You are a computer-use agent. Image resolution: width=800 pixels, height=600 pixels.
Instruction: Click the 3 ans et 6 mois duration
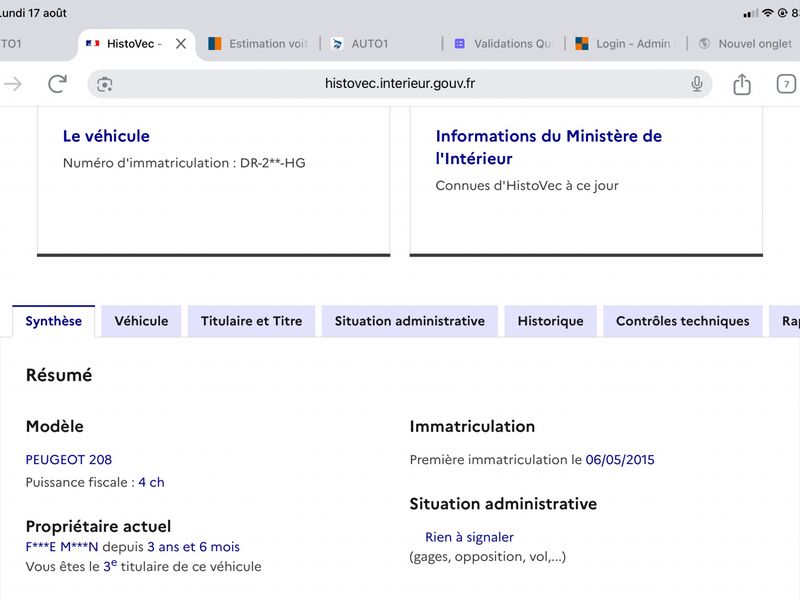[x=193, y=547]
